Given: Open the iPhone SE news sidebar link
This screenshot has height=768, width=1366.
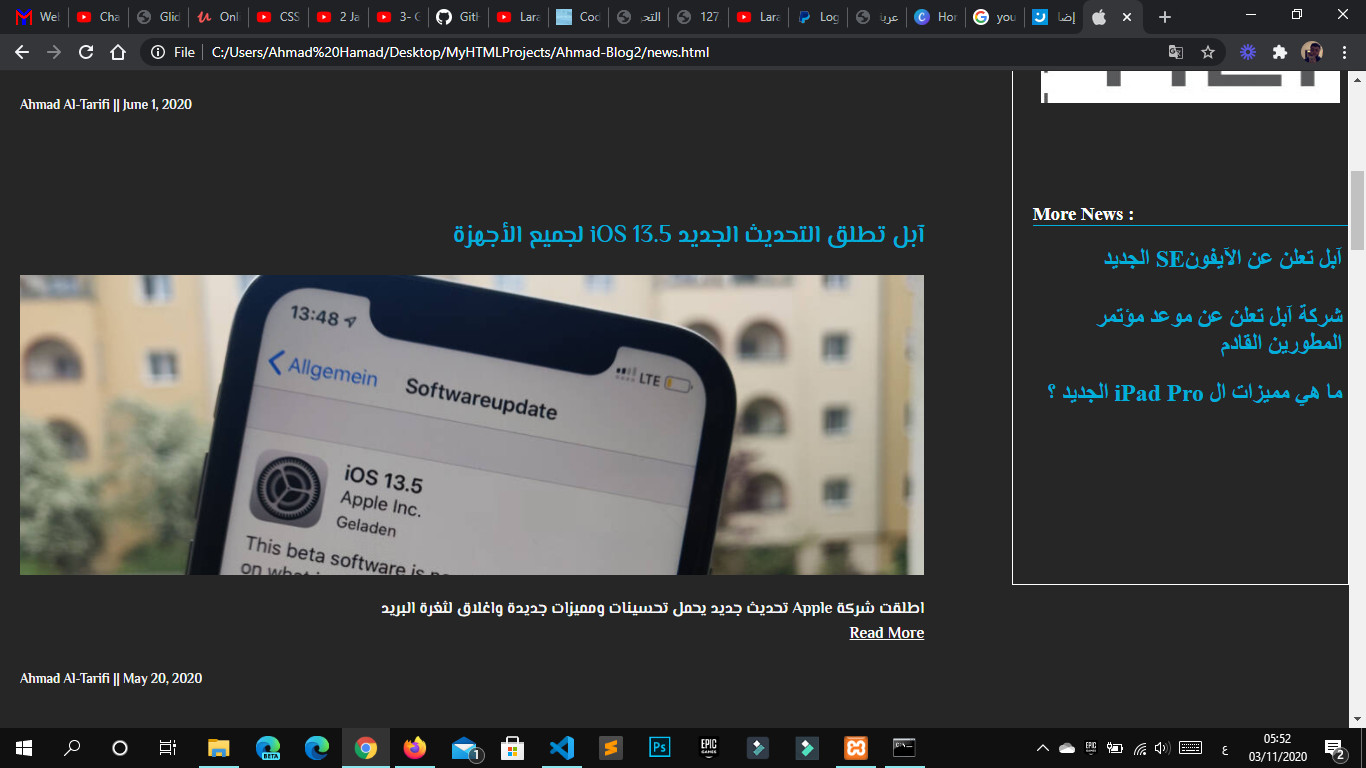Looking at the screenshot, I should coord(1222,259).
